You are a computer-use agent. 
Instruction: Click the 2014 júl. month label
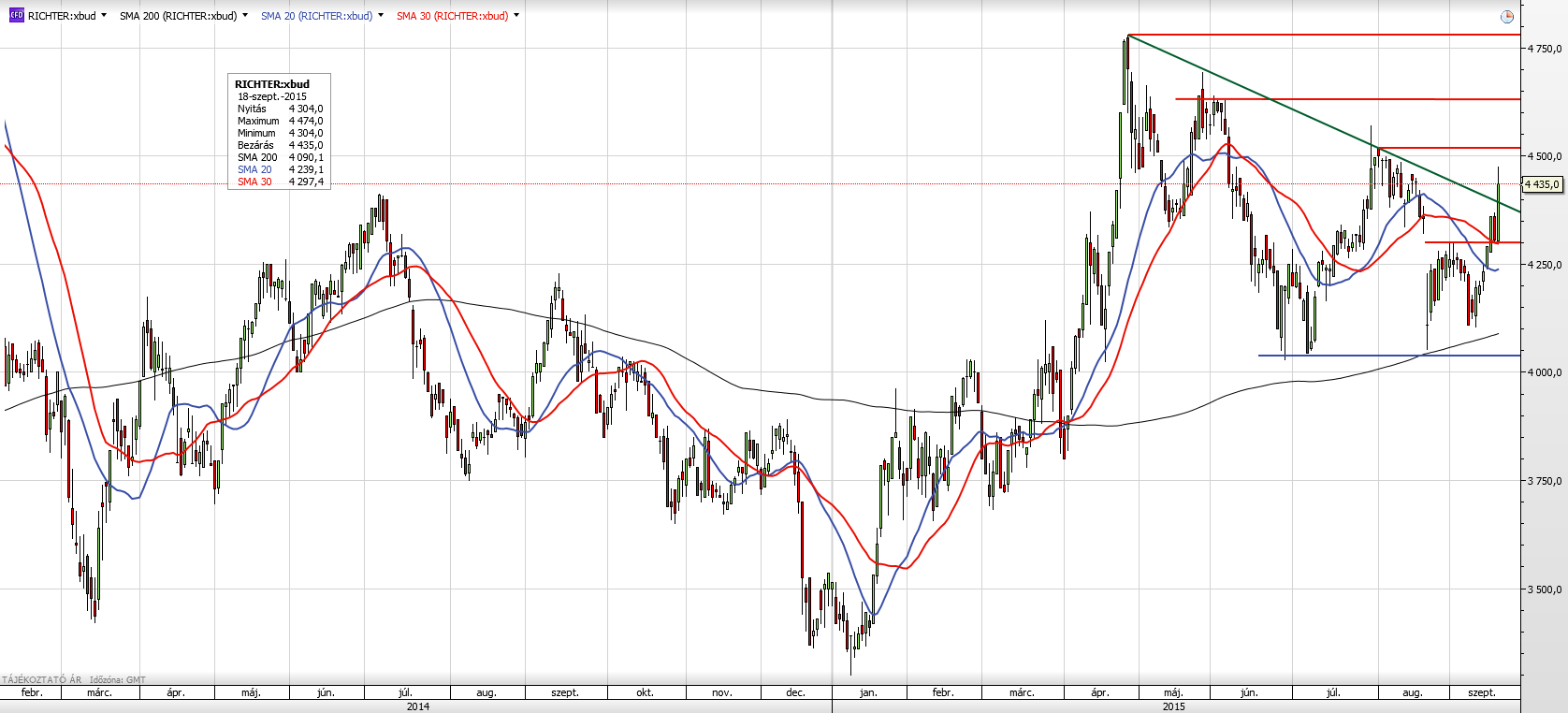click(405, 692)
